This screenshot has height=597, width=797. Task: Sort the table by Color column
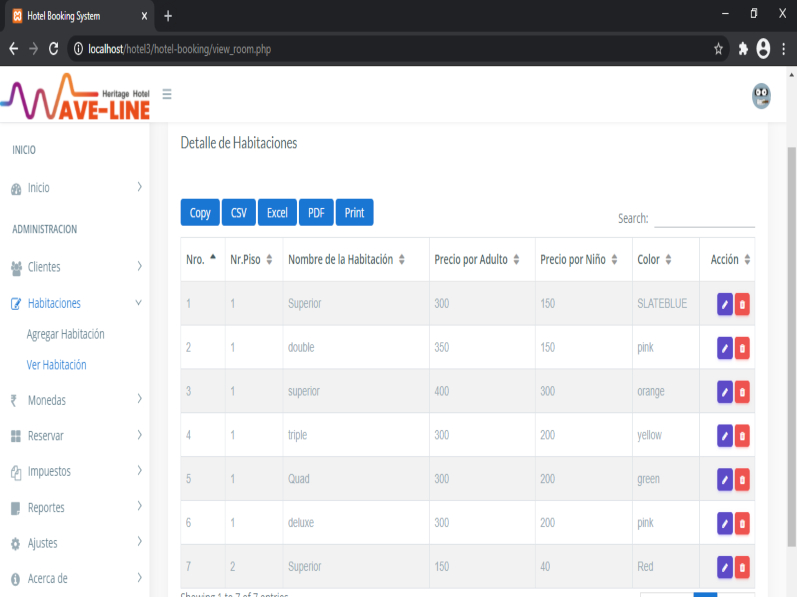(654, 260)
